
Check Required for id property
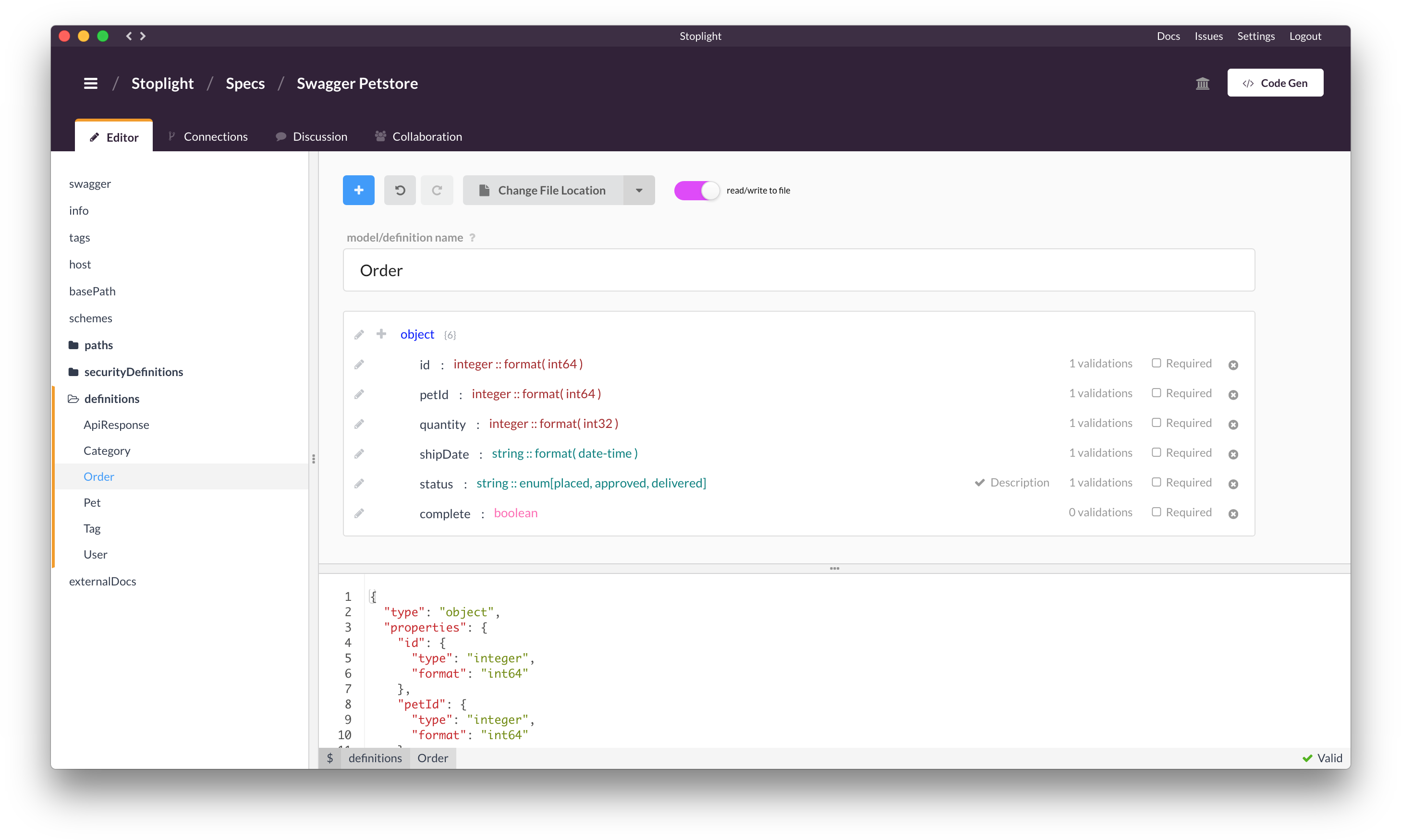(x=1157, y=364)
